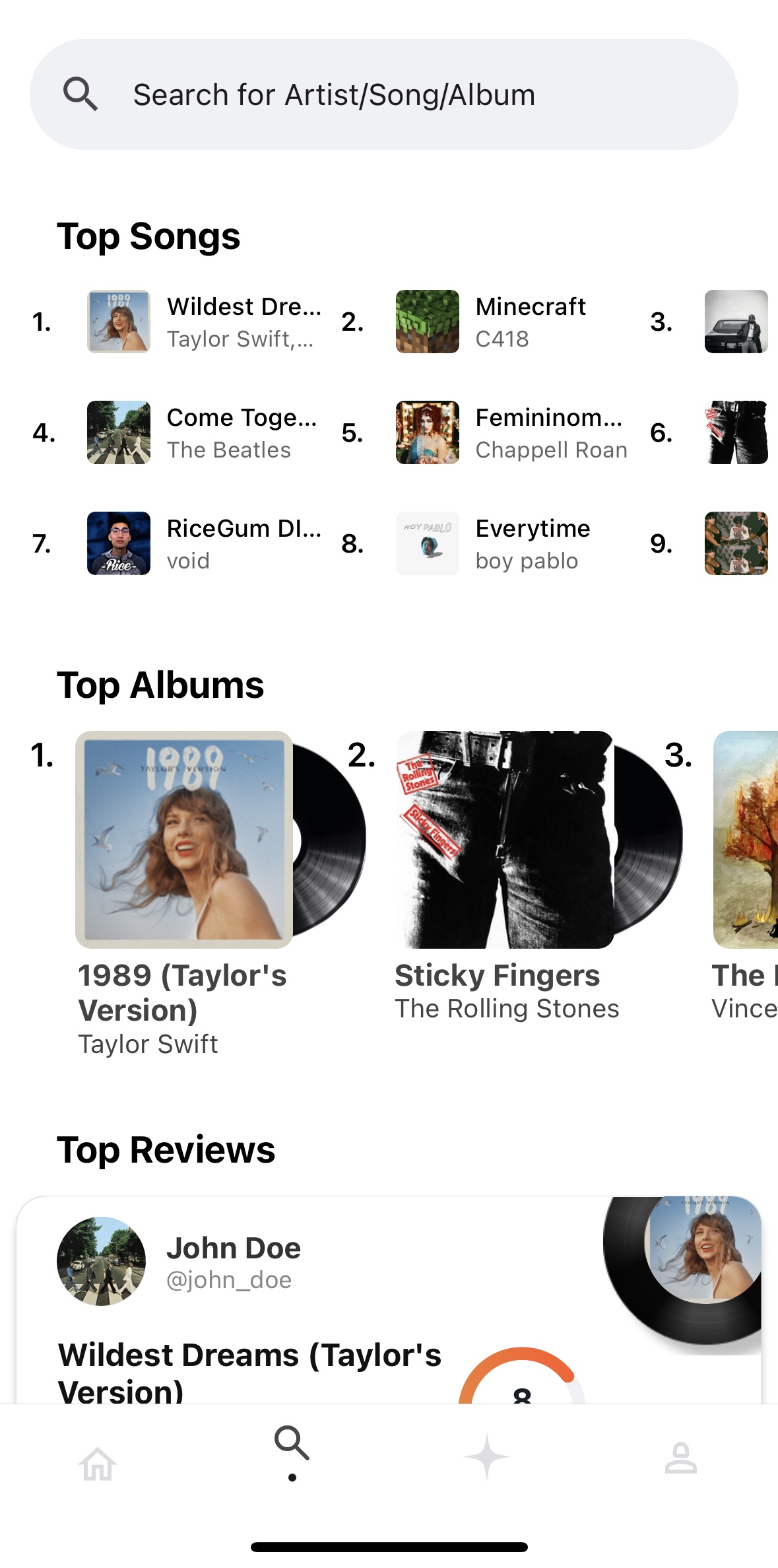Tap the review rating gauge showing 8
The height and width of the screenshot is (1568, 778).
pos(522,1375)
